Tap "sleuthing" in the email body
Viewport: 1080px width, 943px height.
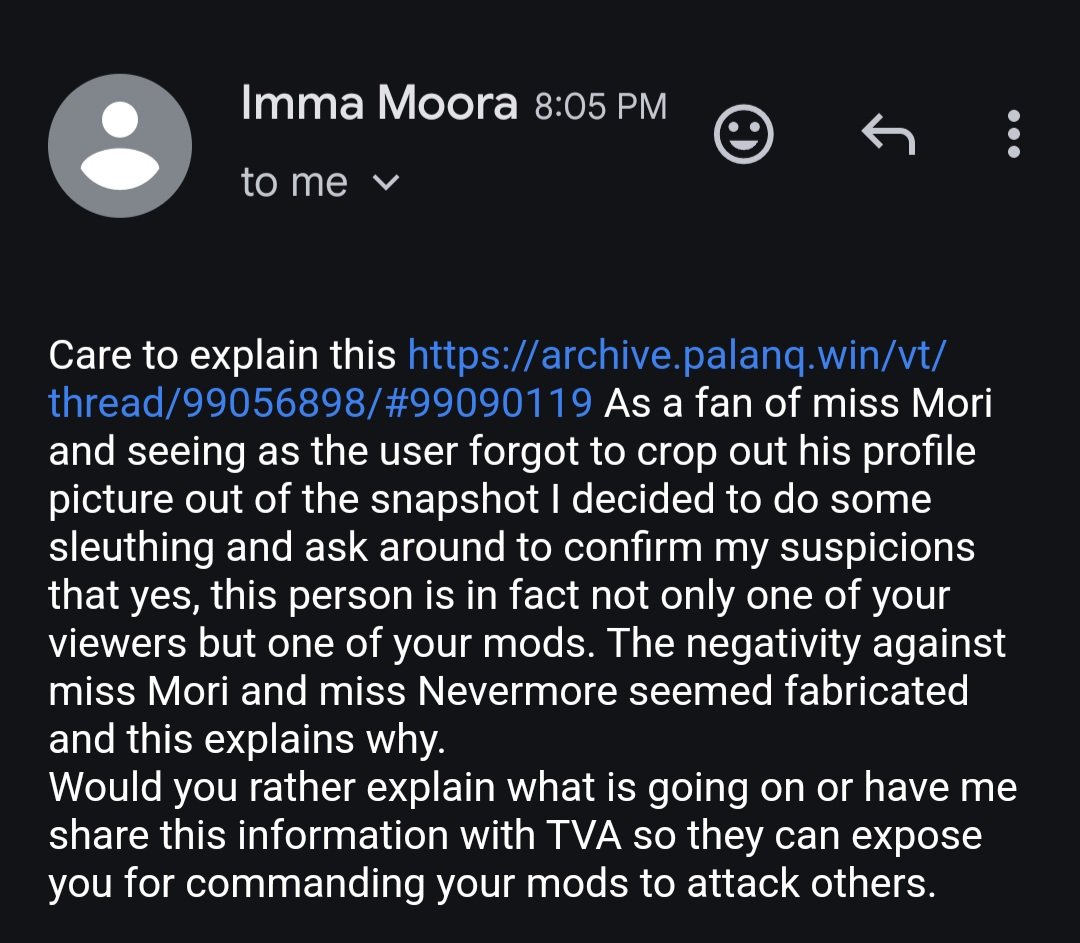[x=132, y=548]
